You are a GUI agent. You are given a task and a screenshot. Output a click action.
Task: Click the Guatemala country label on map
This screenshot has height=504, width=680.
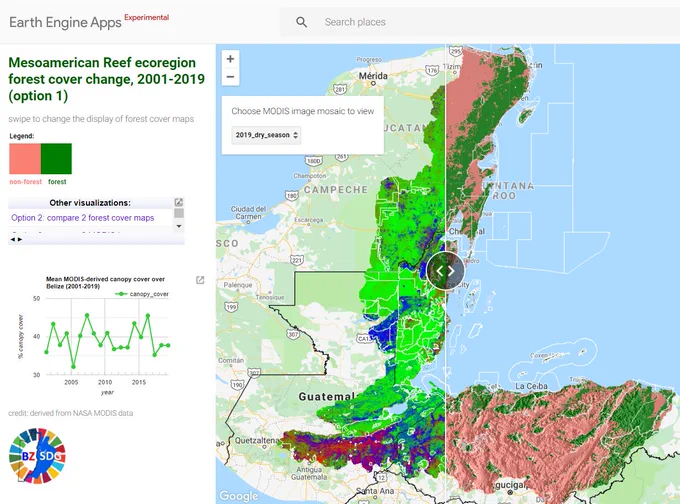pyautogui.click(x=327, y=396)
